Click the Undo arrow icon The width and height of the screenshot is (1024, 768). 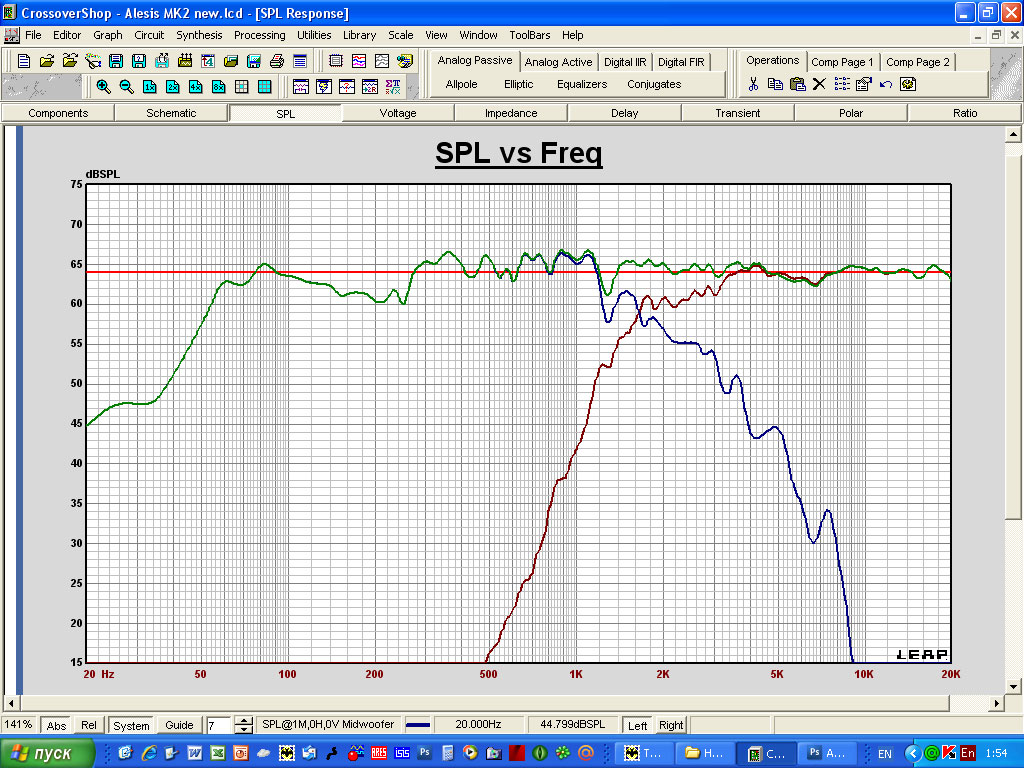886,84
